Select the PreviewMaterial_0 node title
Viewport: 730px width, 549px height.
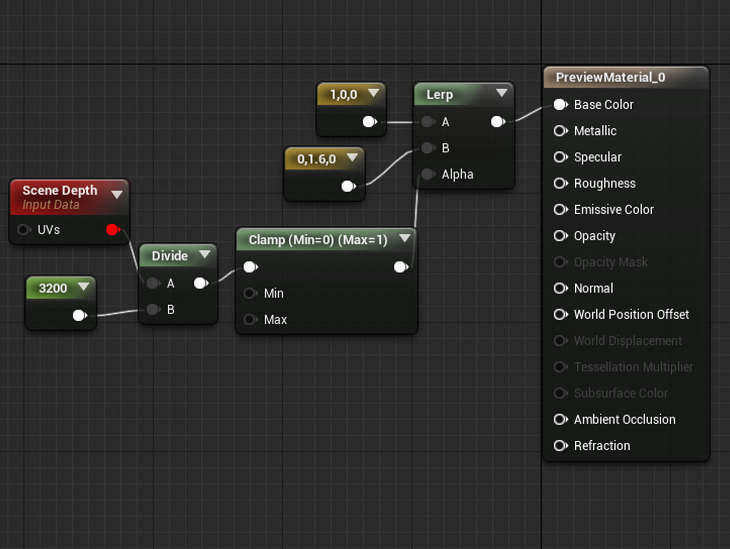tap(610, 77)
